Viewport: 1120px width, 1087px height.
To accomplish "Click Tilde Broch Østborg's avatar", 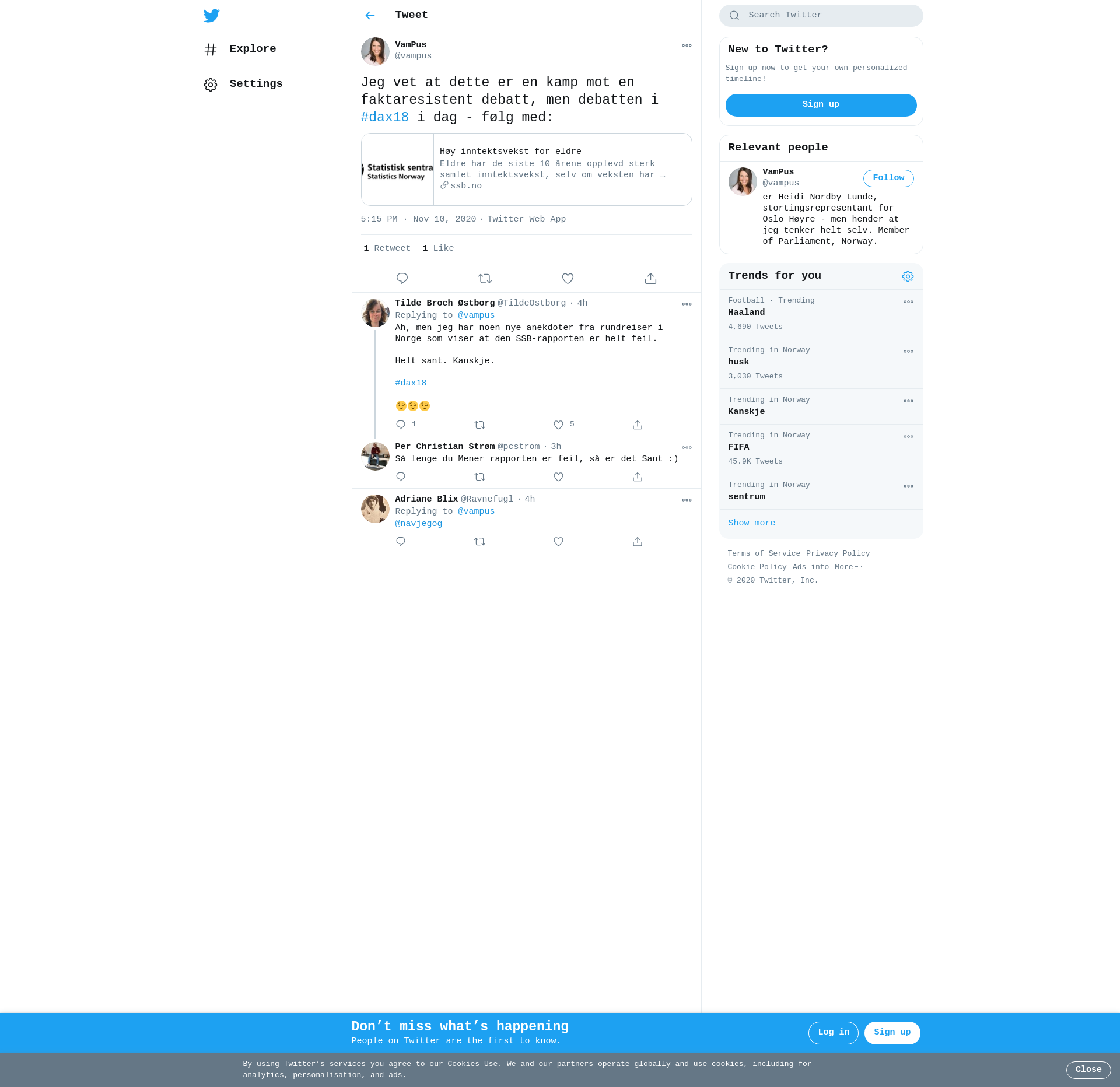I will pos(375,313).
